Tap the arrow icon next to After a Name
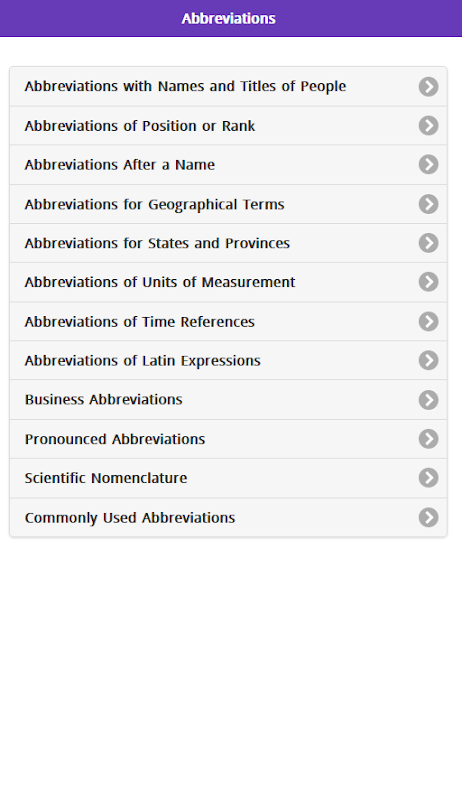 pos(428,164)
